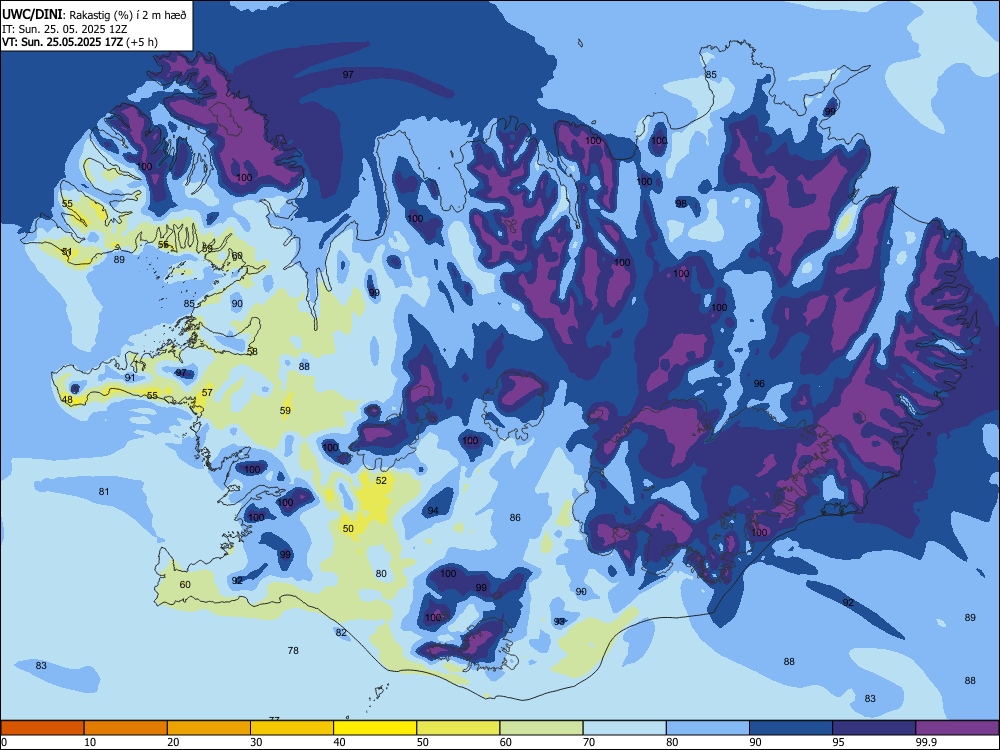Click the 10 legend tick label
1000x750 pixels.
(x=90, y=742)
